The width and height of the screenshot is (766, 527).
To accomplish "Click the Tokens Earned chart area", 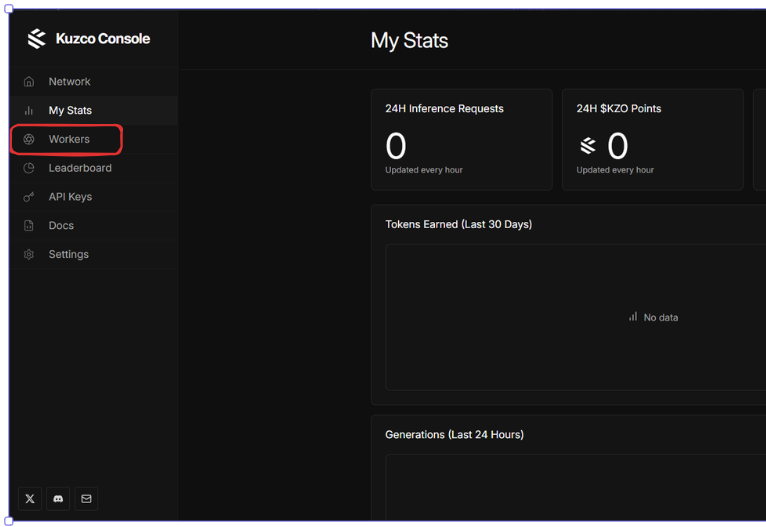I will click(x=575, y=317).
